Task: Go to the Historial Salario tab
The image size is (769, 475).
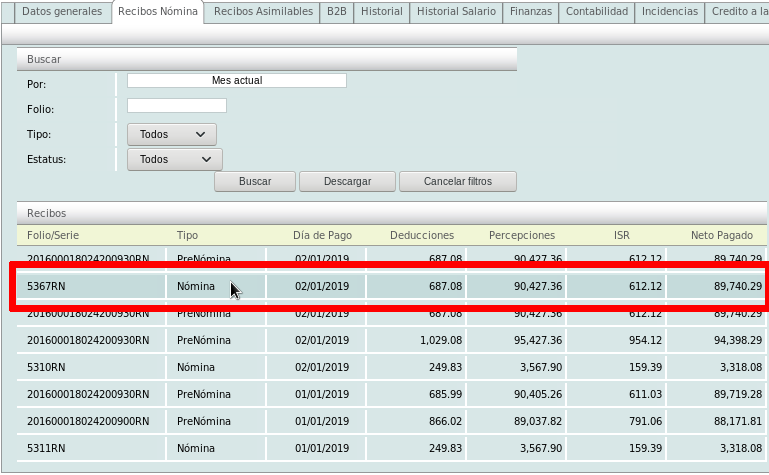Action: point(456,12)
